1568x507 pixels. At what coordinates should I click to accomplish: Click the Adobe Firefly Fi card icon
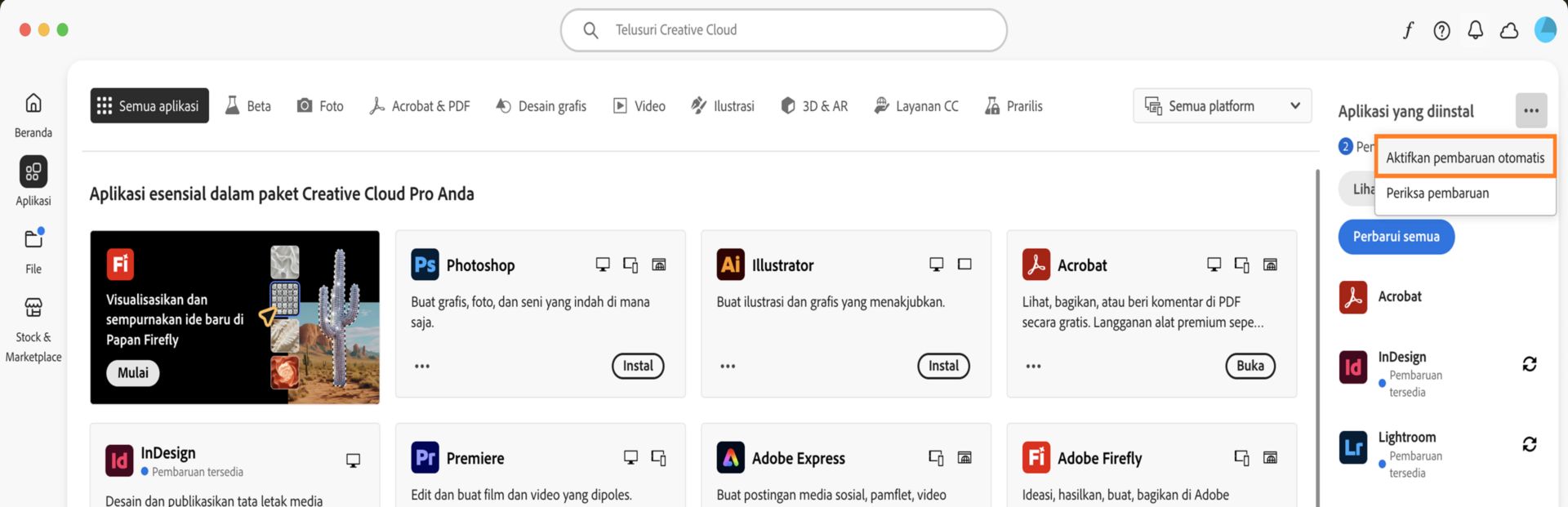[x=1036, y=457]
